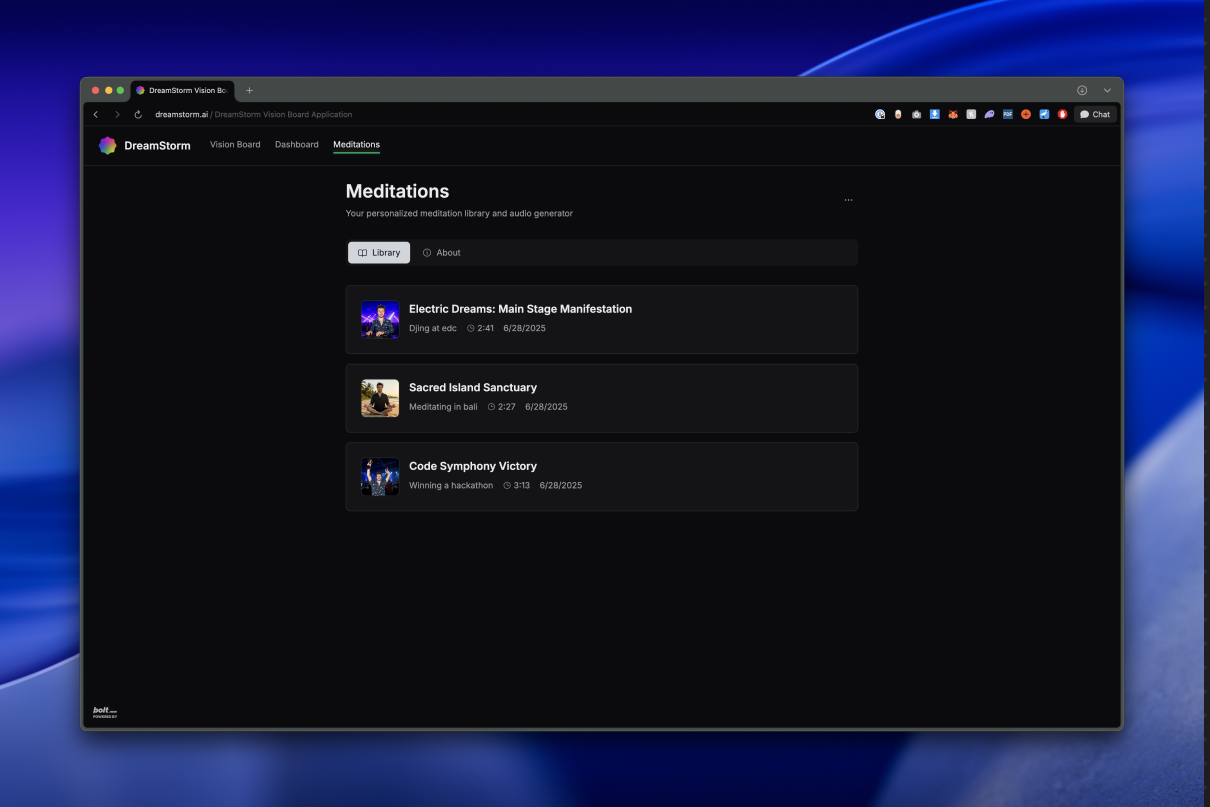
Task: Reload the page with refresh icon
Action: coord(138,114)
